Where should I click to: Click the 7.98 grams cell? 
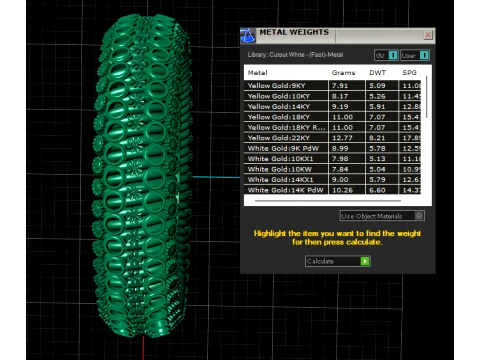pyautogui.click(x=347, y=159)
